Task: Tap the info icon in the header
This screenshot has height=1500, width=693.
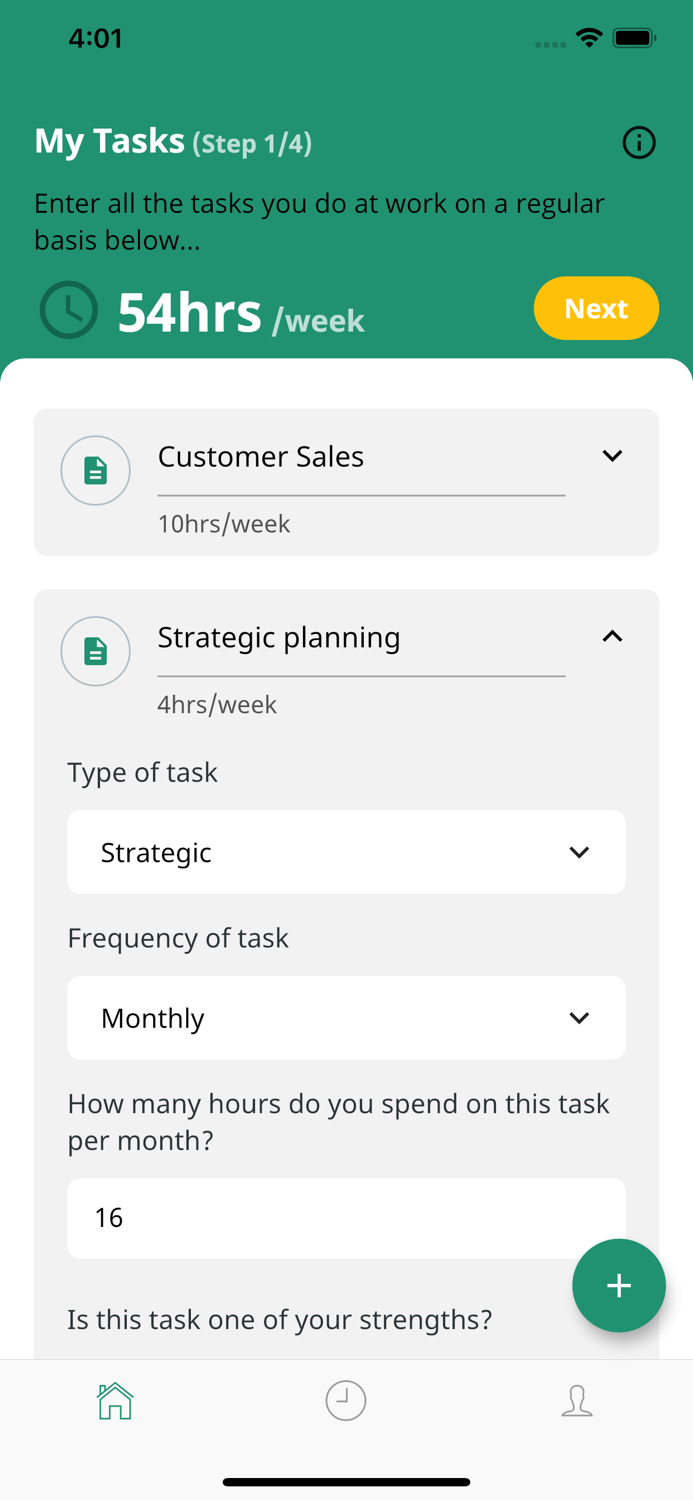Action: pos(639,143)
